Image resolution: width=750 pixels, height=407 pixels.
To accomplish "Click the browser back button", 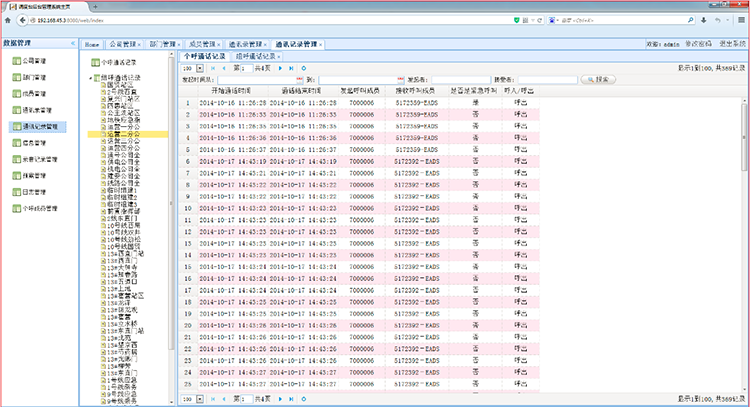I will pyautogui.click(x=22, y=20).
